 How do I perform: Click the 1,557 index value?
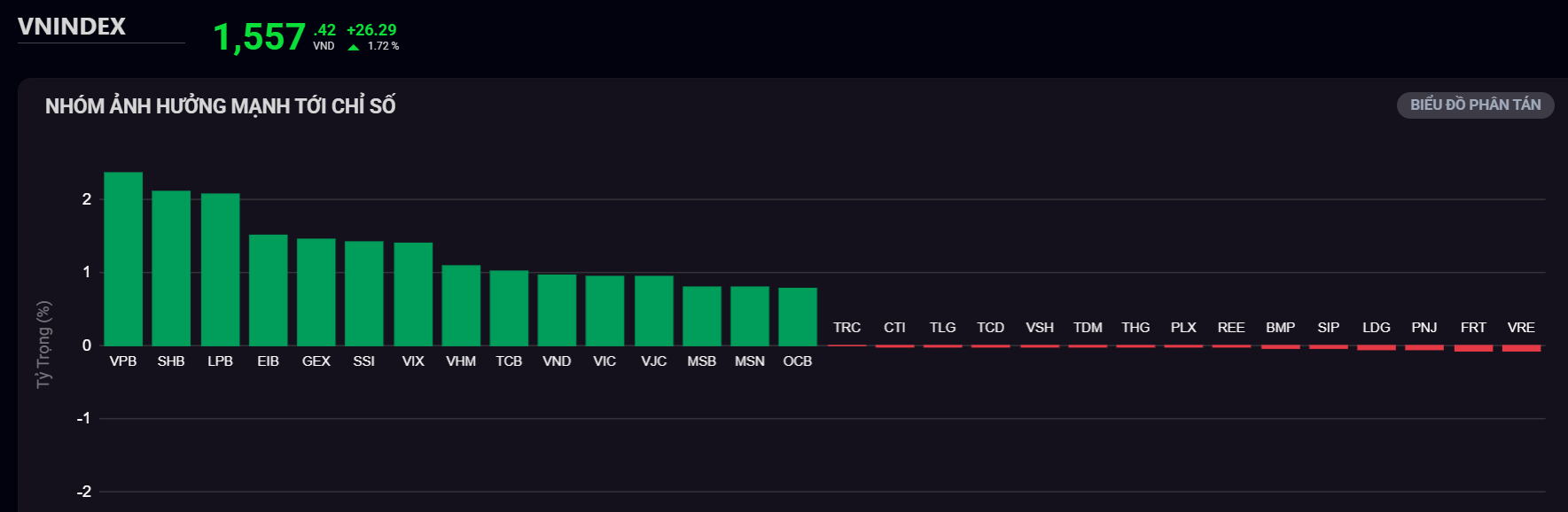click(259, 37)
